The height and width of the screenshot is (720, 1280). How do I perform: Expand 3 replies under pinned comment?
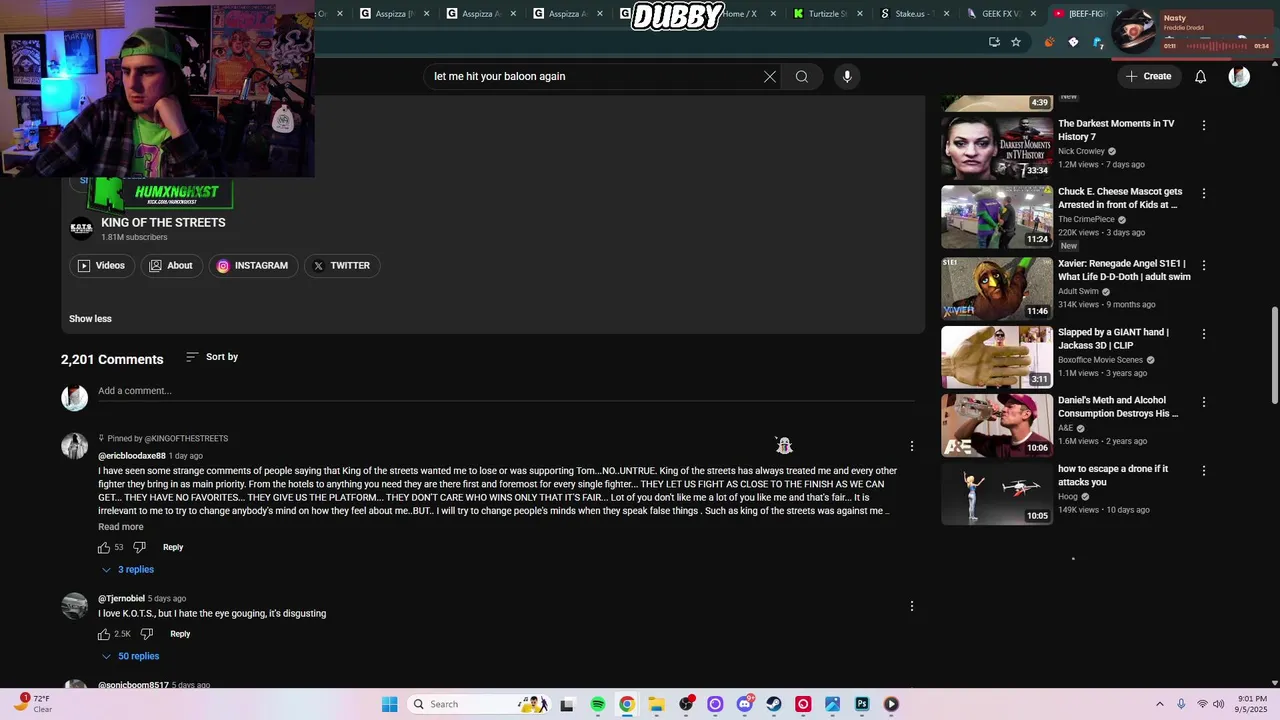127,570
